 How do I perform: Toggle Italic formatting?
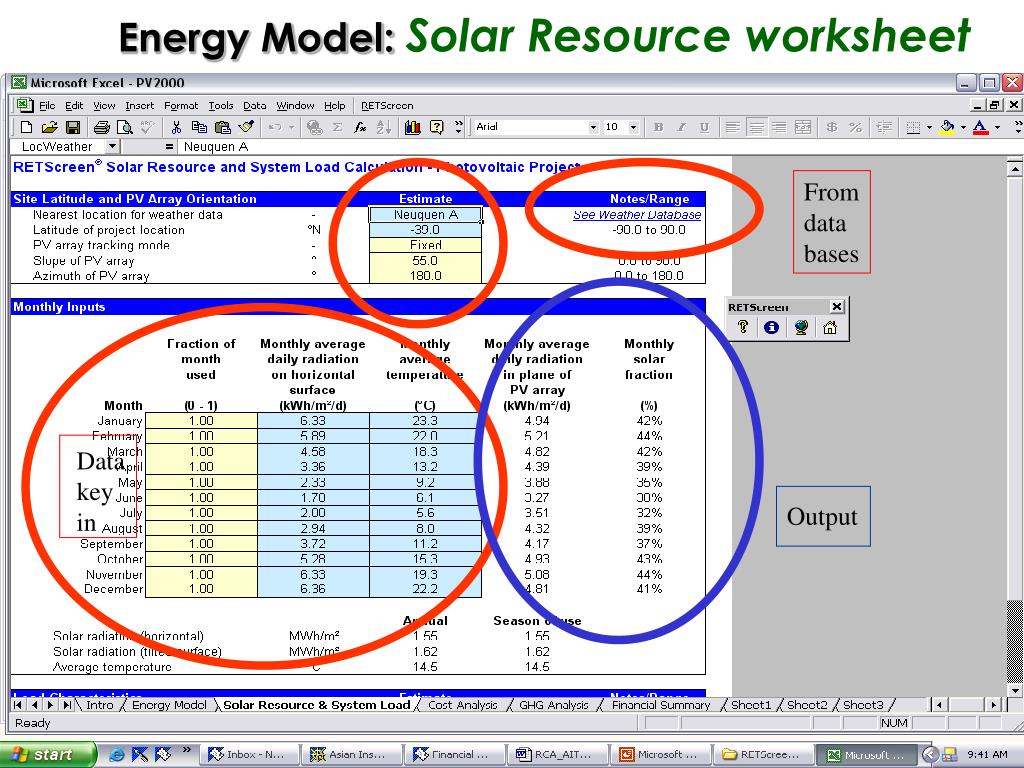681,127
